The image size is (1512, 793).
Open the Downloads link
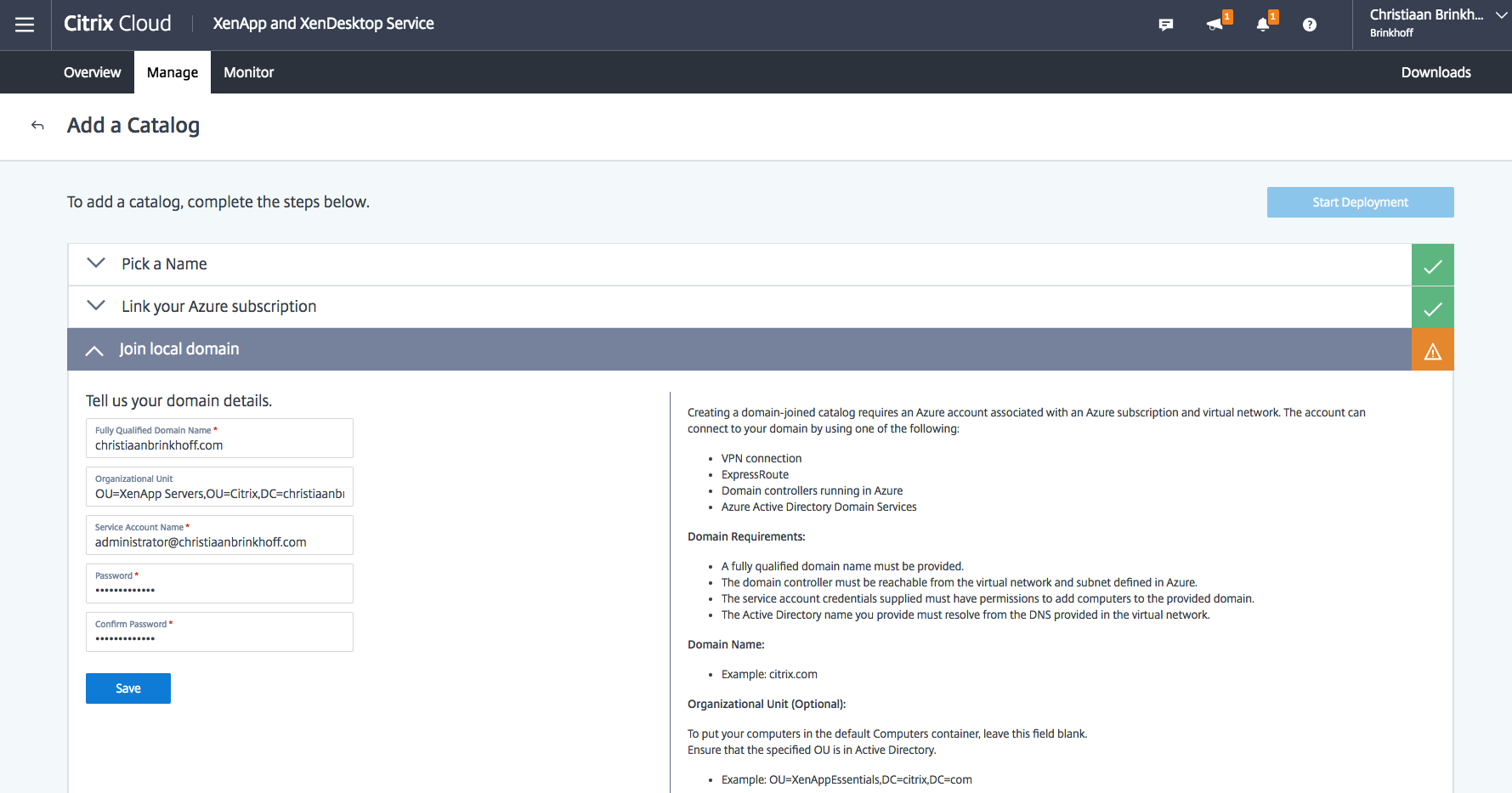[x=1436, y=72]
